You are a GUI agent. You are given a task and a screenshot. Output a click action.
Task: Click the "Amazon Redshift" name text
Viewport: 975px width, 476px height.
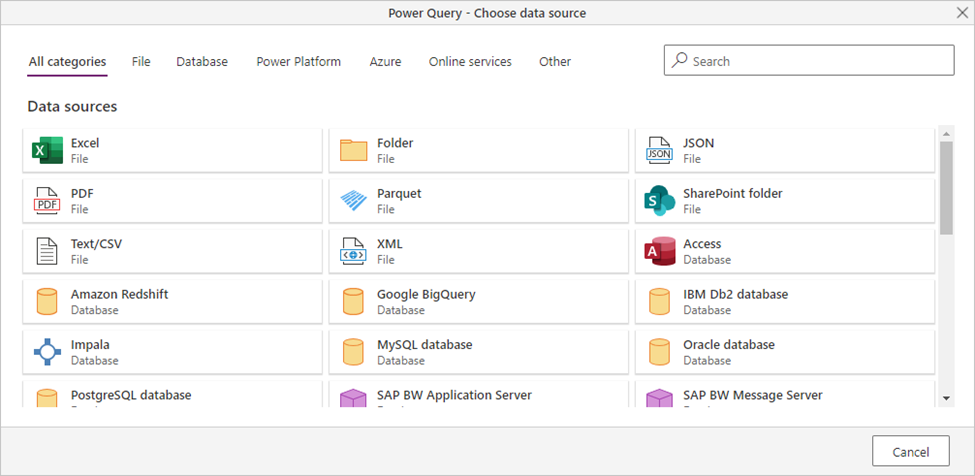click(x=119, y=294)
